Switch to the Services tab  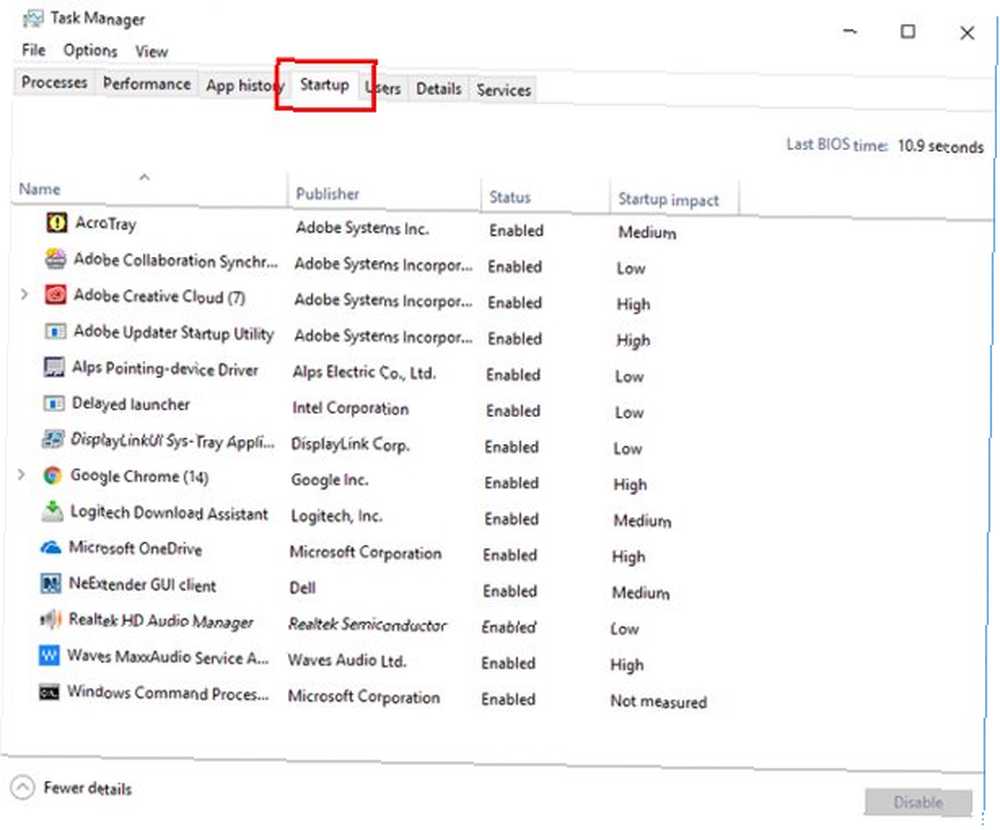(504, 90)
